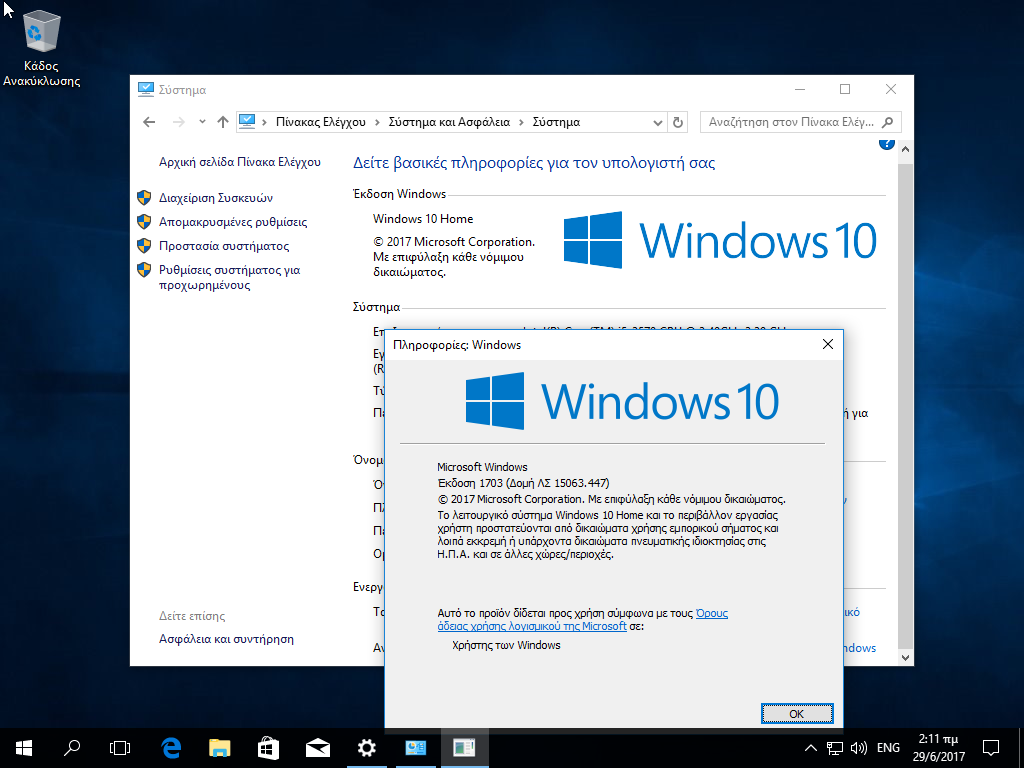Open the recent locations dropdown next to the forward arrow
Screen dimensions: 1024x768
point(202,122)
